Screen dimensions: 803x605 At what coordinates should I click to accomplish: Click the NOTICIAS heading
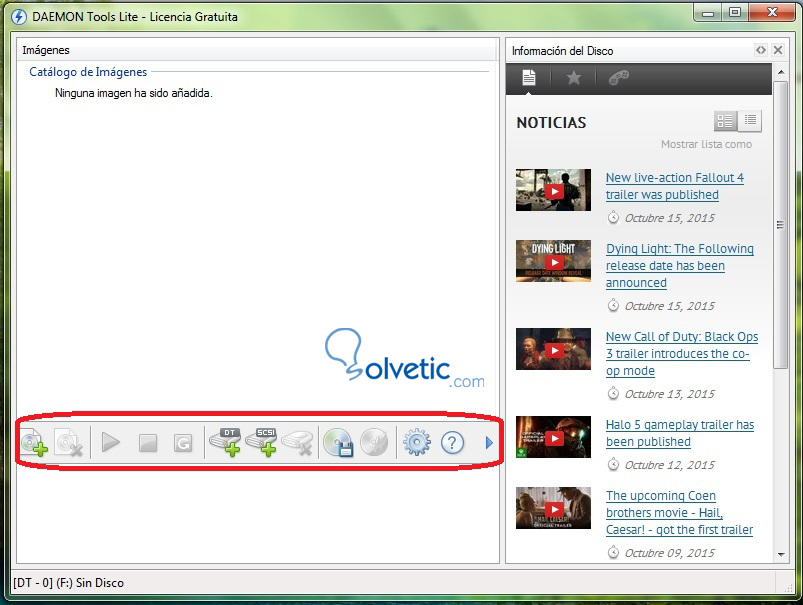click(551, 123)
